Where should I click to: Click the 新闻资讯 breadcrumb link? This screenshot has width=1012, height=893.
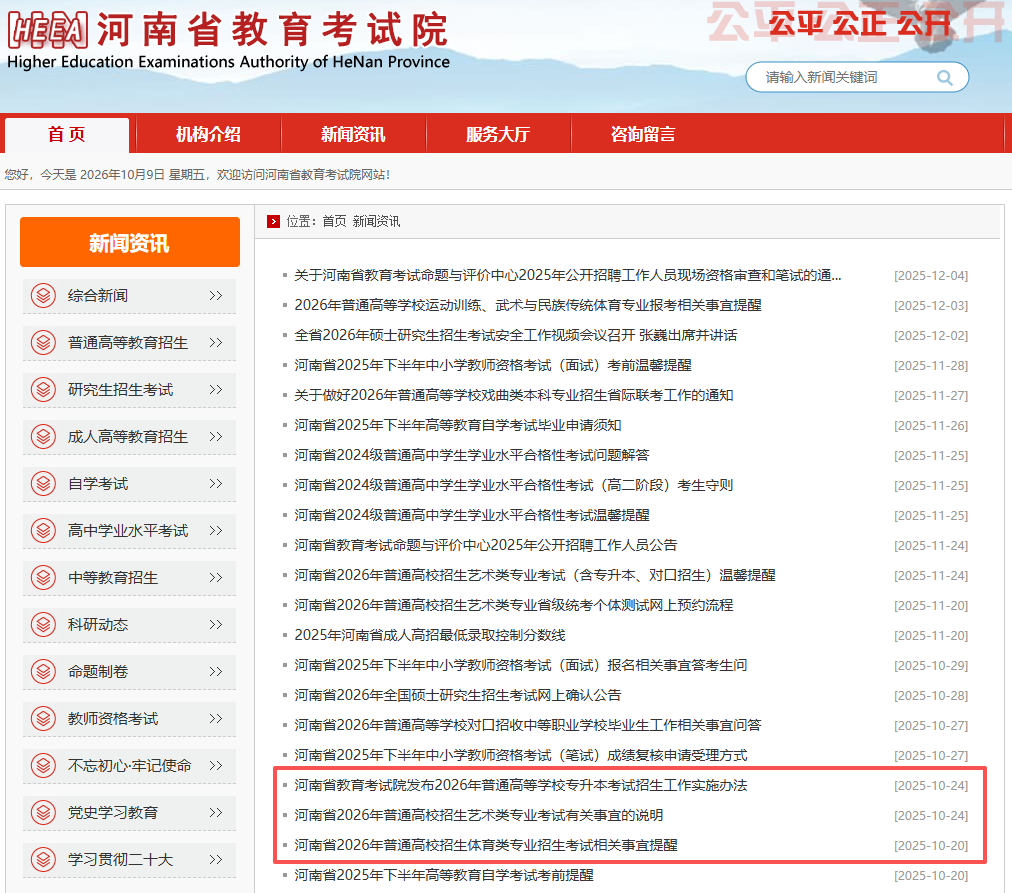(x=376, y=221)
